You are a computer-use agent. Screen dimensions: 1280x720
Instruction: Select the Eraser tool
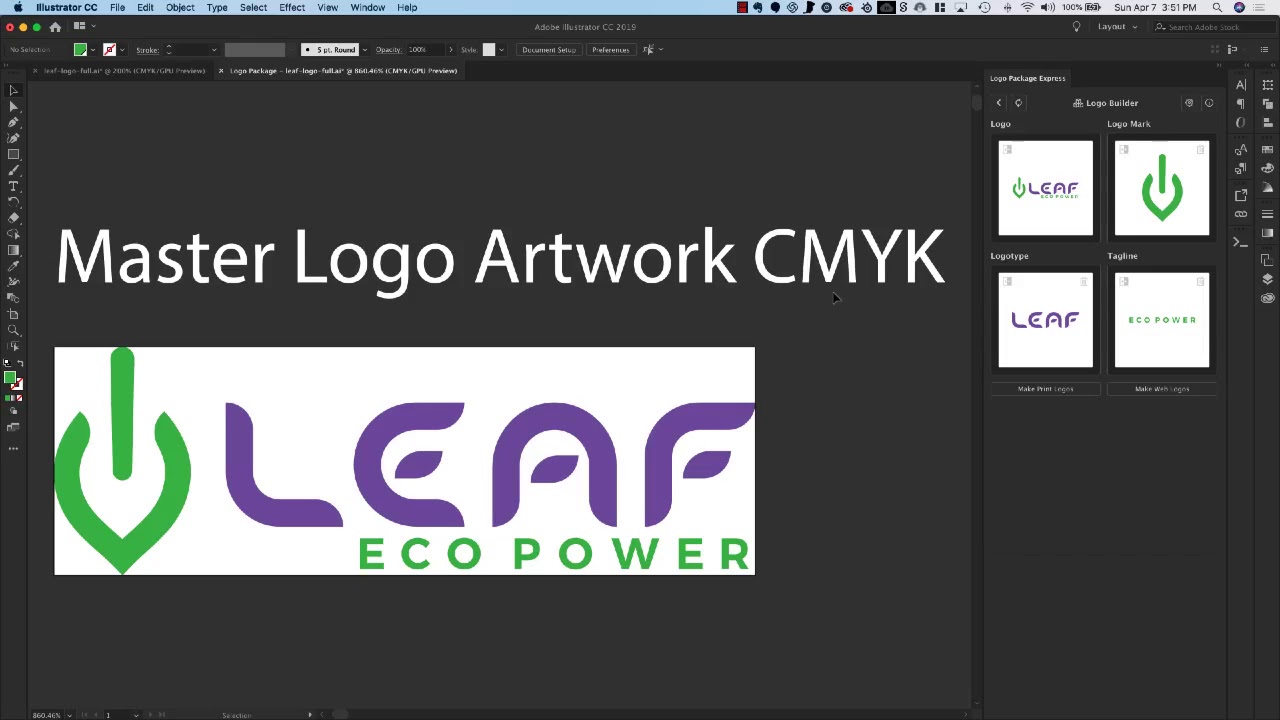[13, 218]
